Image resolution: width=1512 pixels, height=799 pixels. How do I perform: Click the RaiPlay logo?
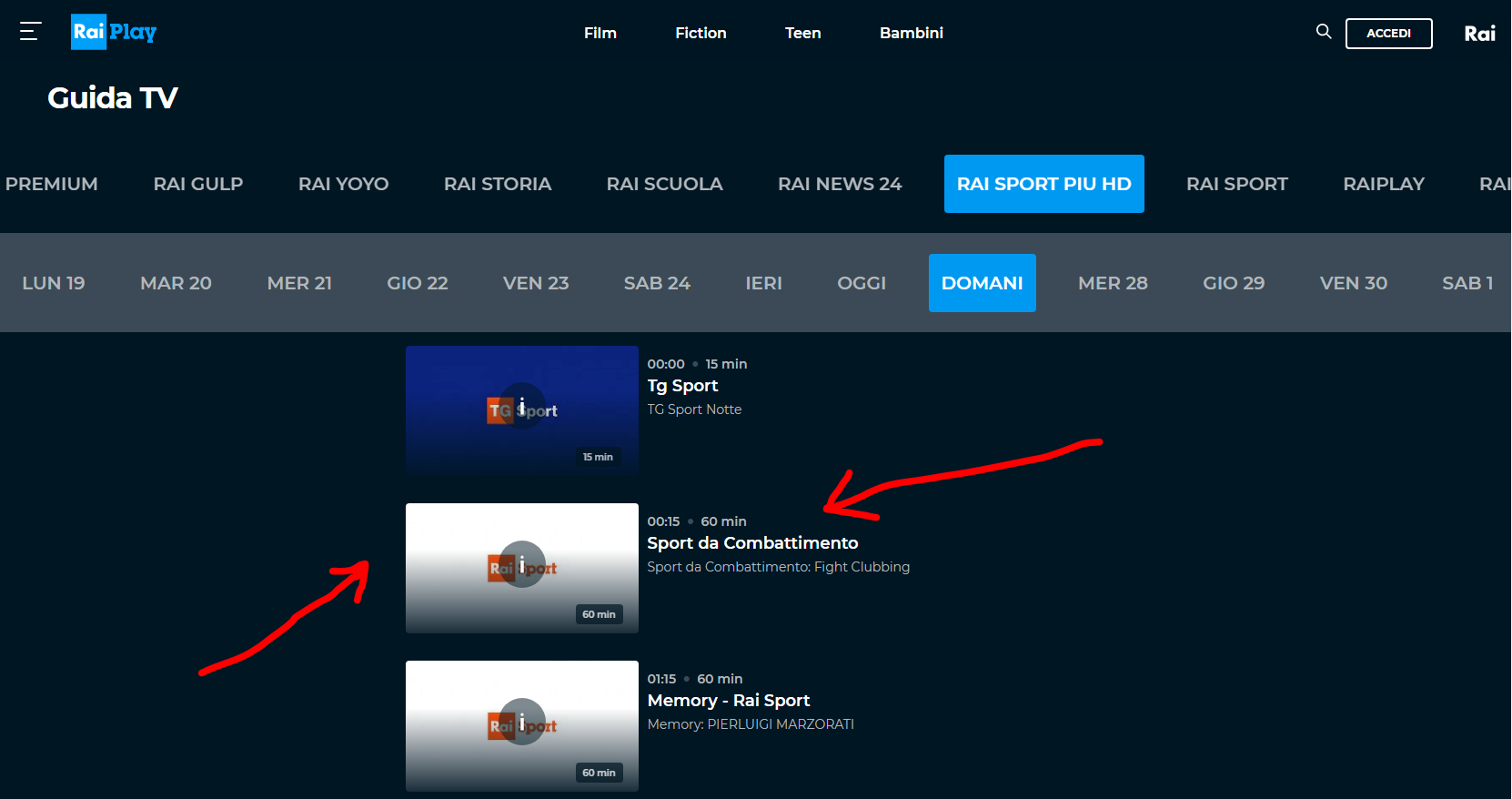click(x=114, y=32)
